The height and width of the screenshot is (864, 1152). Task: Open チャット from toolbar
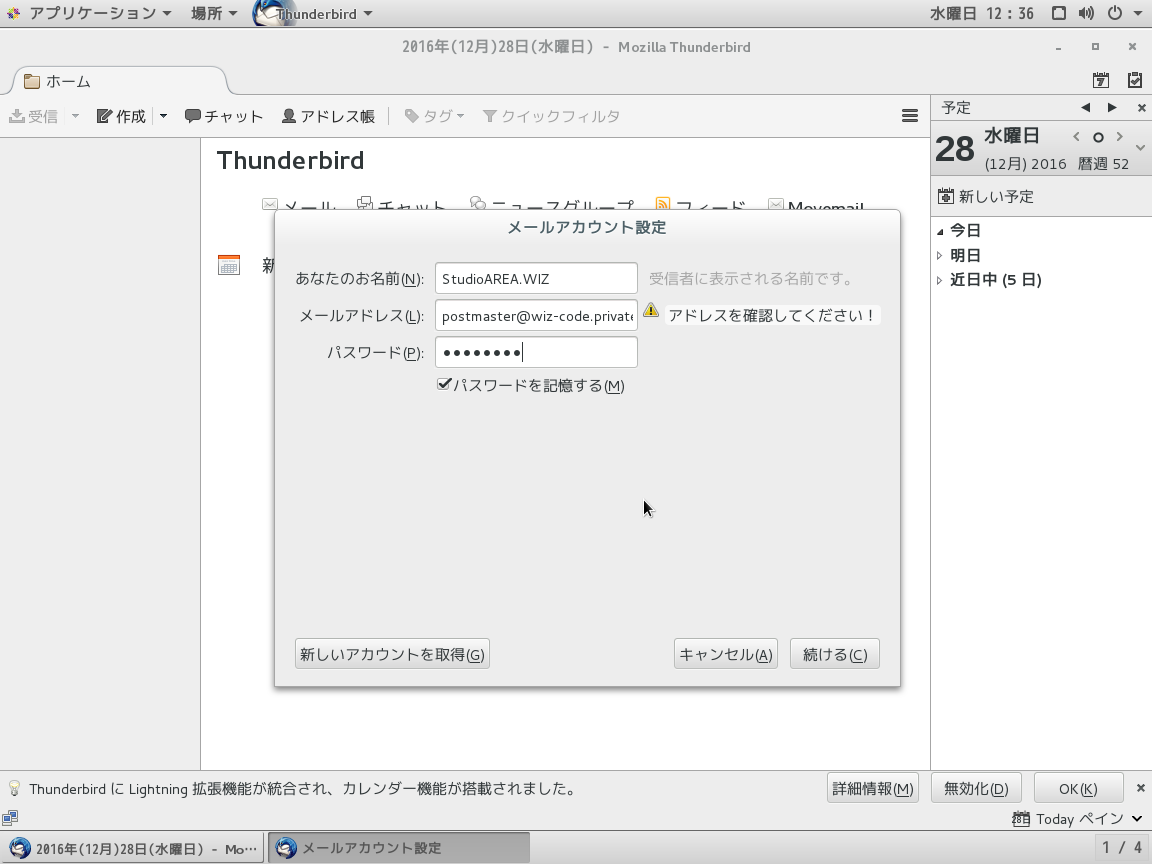coord(223,116)
